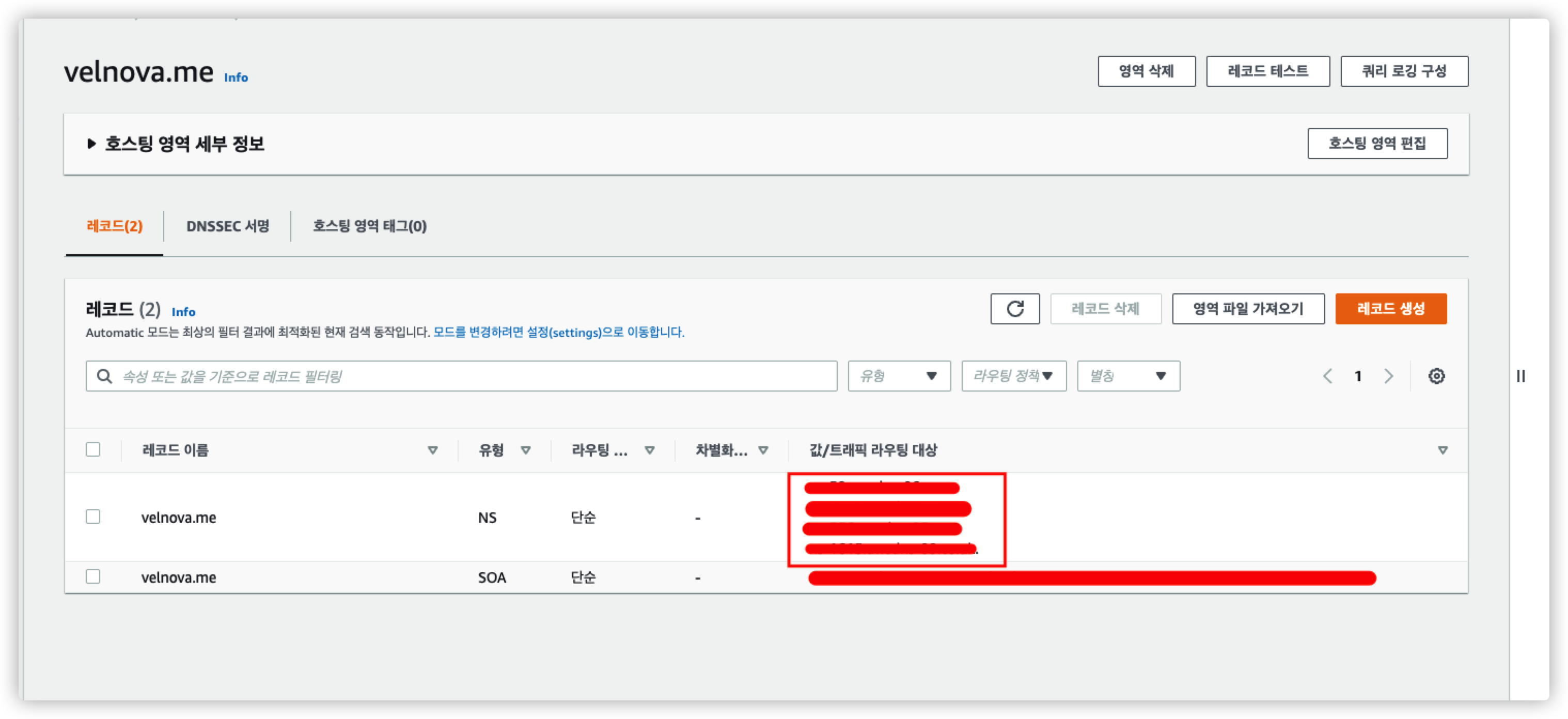The image size is (1568, 719).
Task: Check the velnova.me SOA record checkbox
Action: [93, 576]
